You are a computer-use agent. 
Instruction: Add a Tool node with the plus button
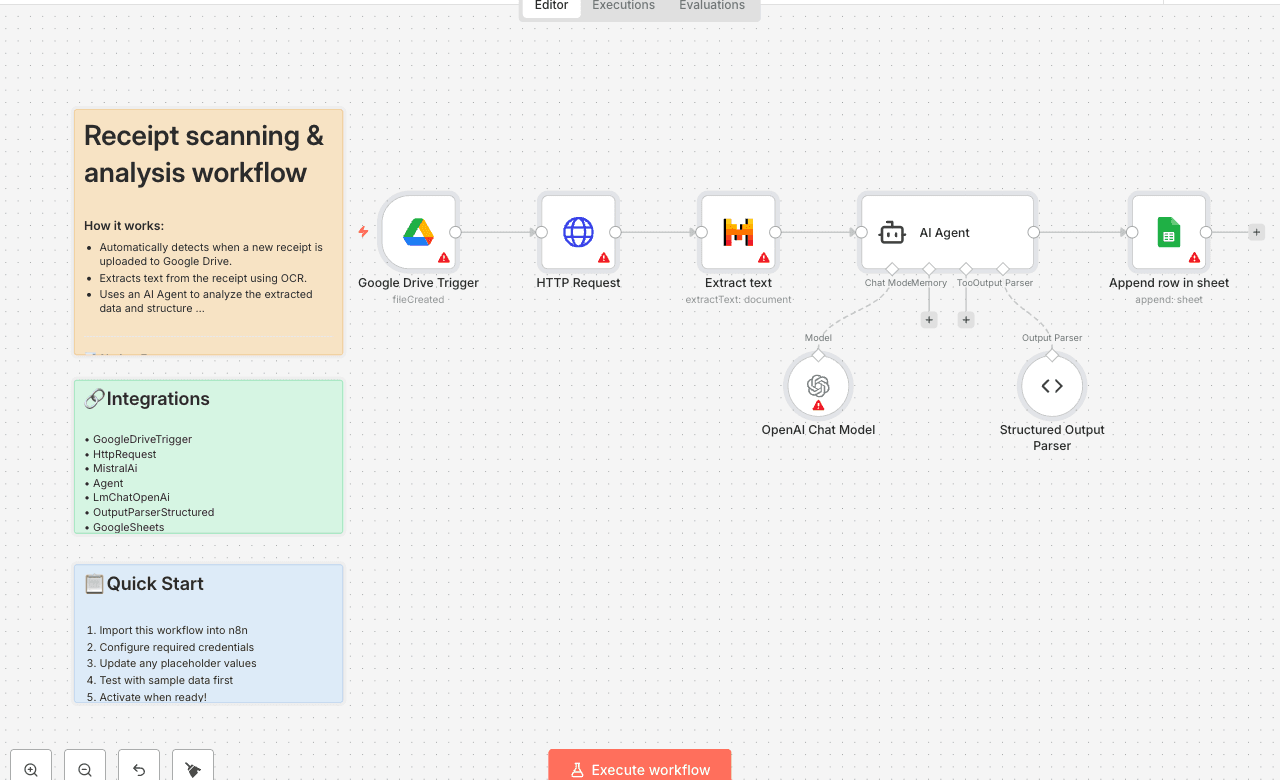click(x=965, y=319)
